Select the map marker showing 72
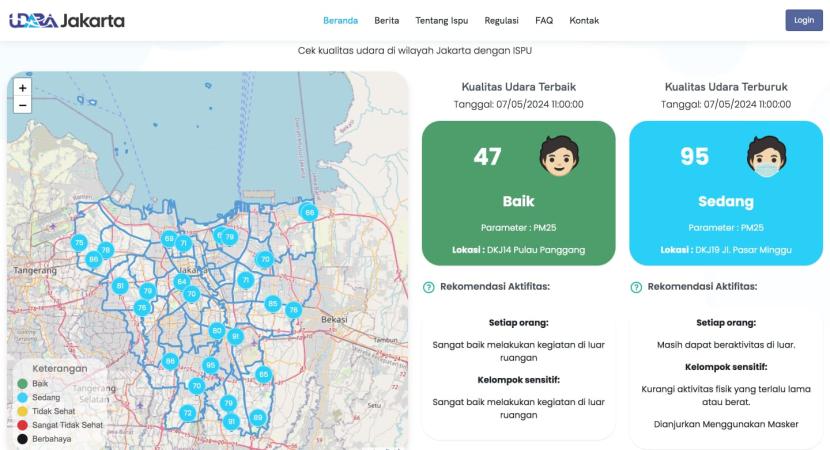 (x=187, y=412)
